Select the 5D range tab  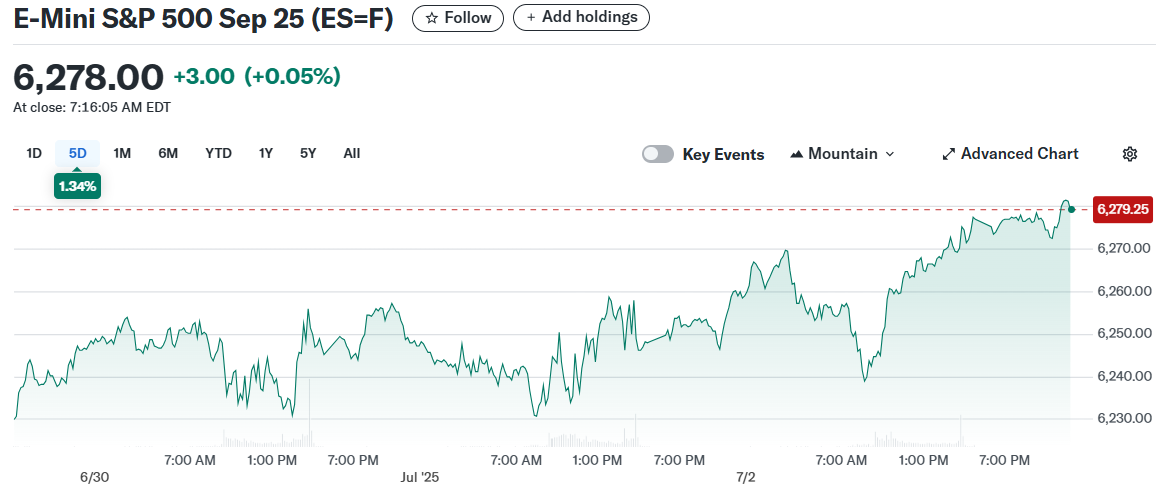pos(78,154)
